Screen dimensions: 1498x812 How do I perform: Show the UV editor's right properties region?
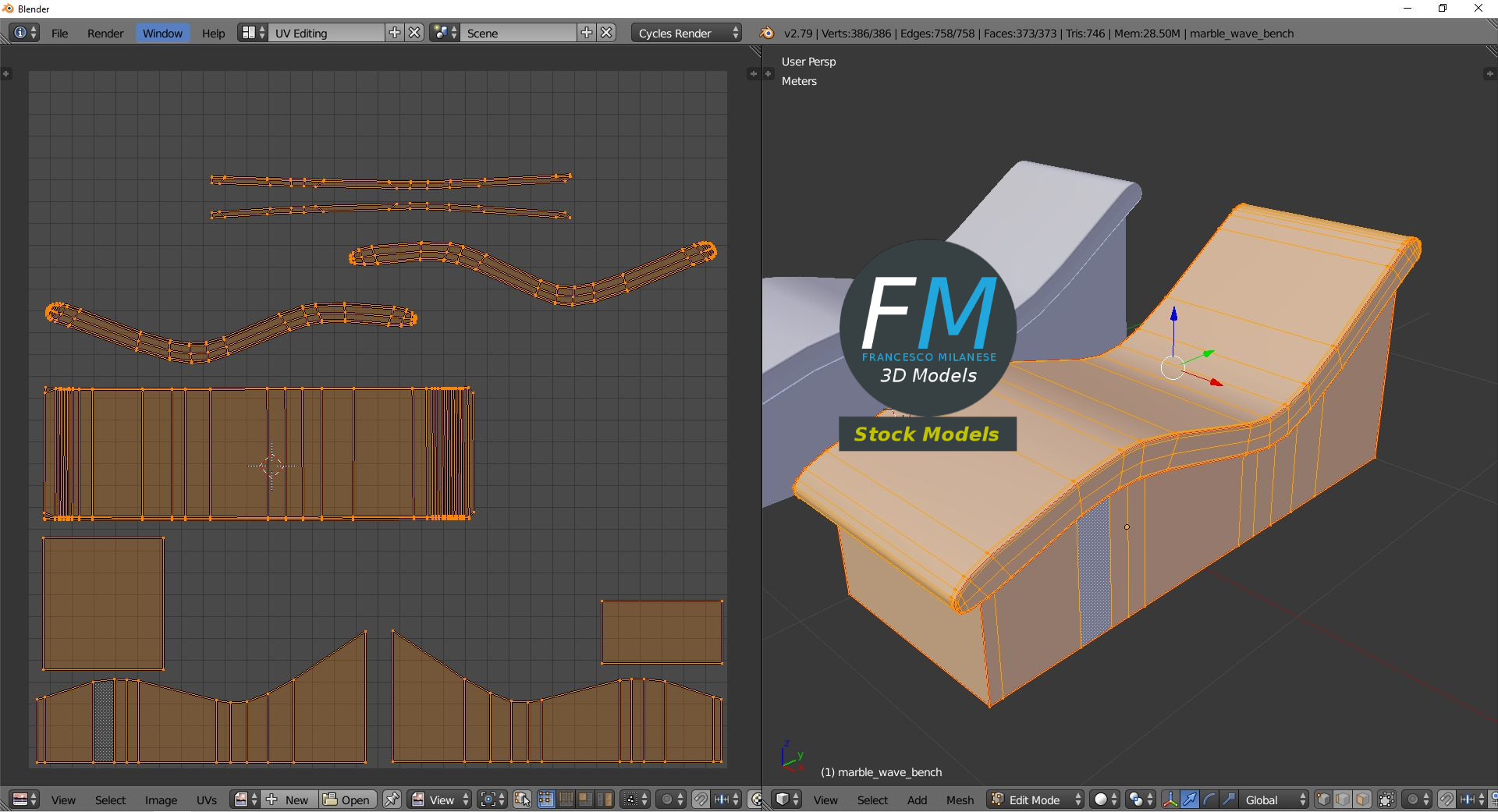pos(753,74)
